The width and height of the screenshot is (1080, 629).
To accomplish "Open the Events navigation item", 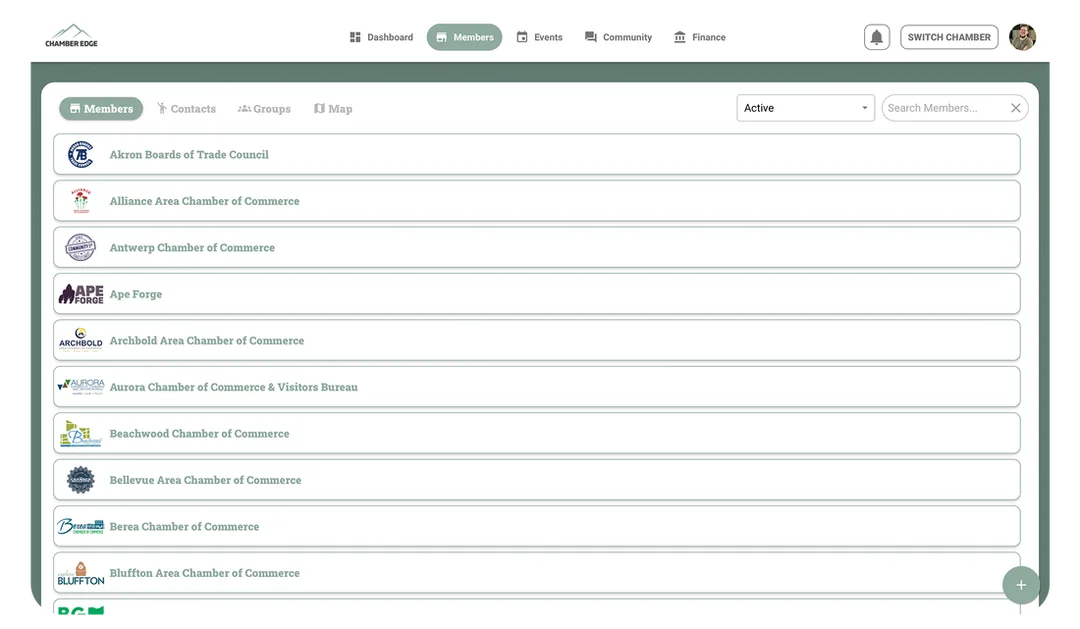I will (539, 37).
